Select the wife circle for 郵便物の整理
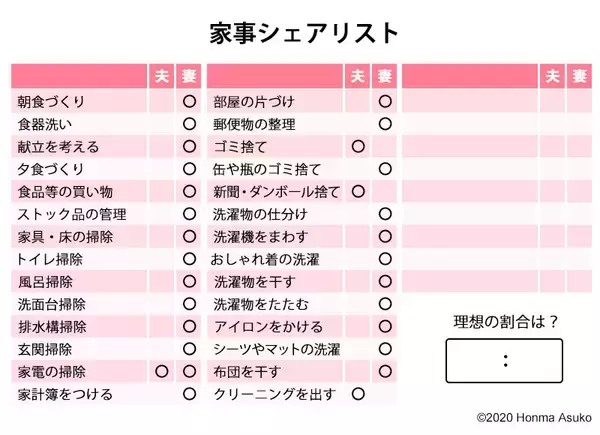This screenshot has height=435, width=600. tap(385, 124)
